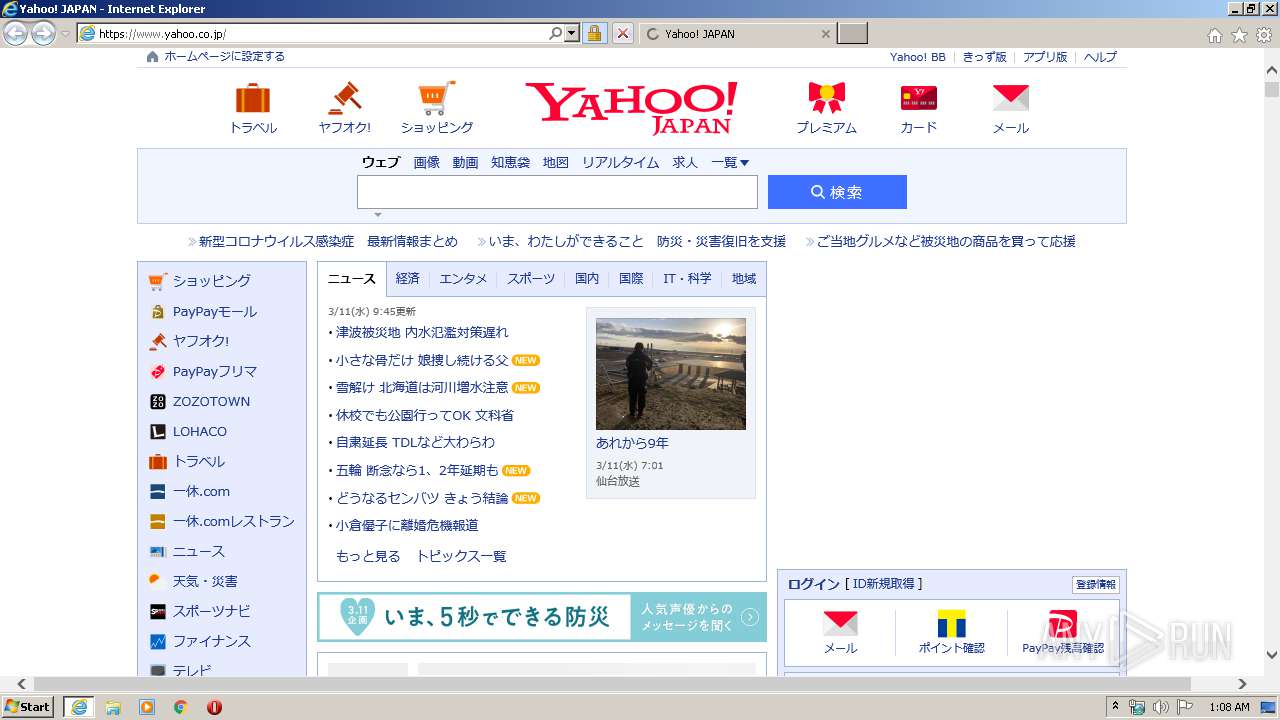Switch to the エンタメ news tab
The width and height of the screenshot is (1280, 720).
coord(463,279)
